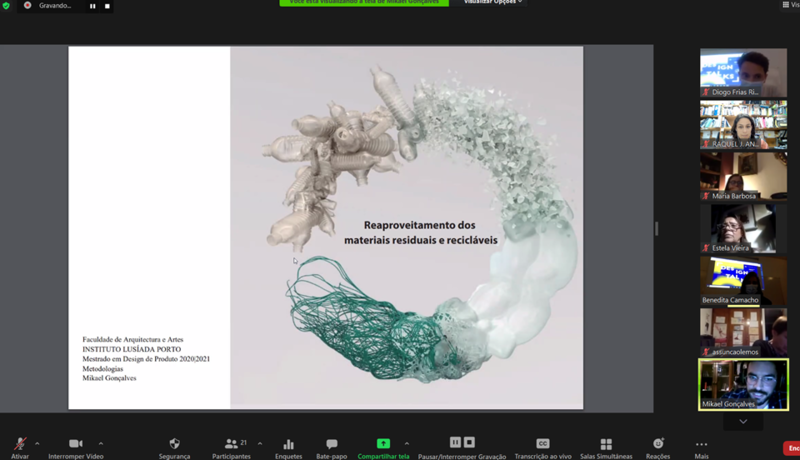Stop recording at top-left indicator
Viewport: 800px width, 460px height.
[x=107, y=6]
